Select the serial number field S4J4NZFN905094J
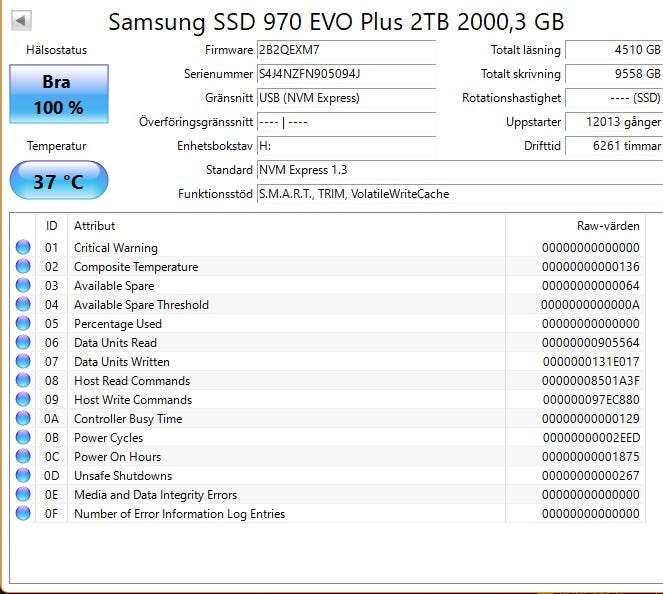This screenshot has height=594, width=663. pos(346,74)
